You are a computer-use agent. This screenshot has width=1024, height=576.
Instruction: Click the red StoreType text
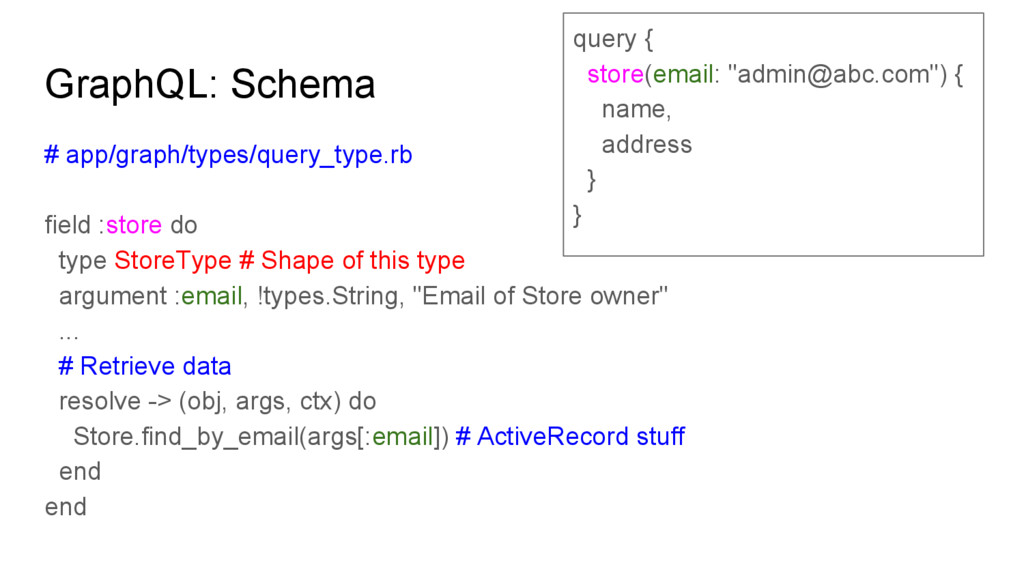tap(172, 261)
